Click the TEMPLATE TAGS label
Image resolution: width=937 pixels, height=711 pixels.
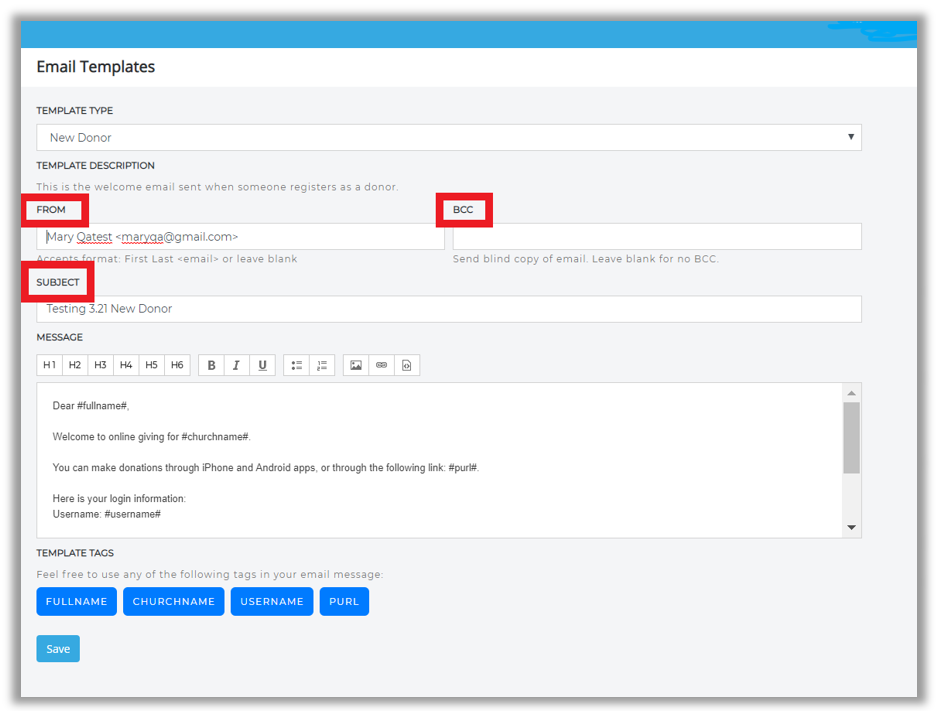click(75, 553)
